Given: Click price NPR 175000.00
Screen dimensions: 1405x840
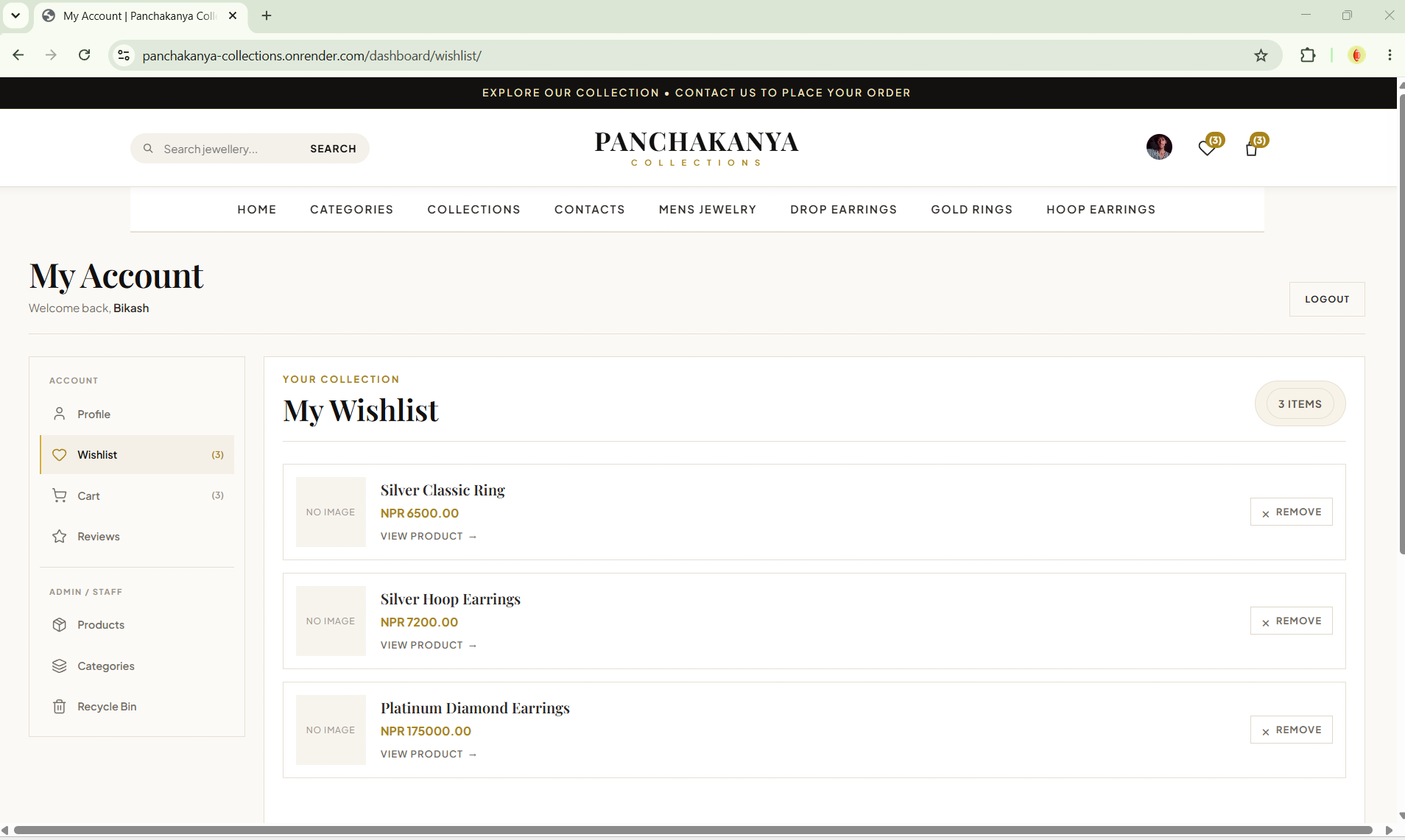Looking at the screenshot, I should click(x=426, y=731).
